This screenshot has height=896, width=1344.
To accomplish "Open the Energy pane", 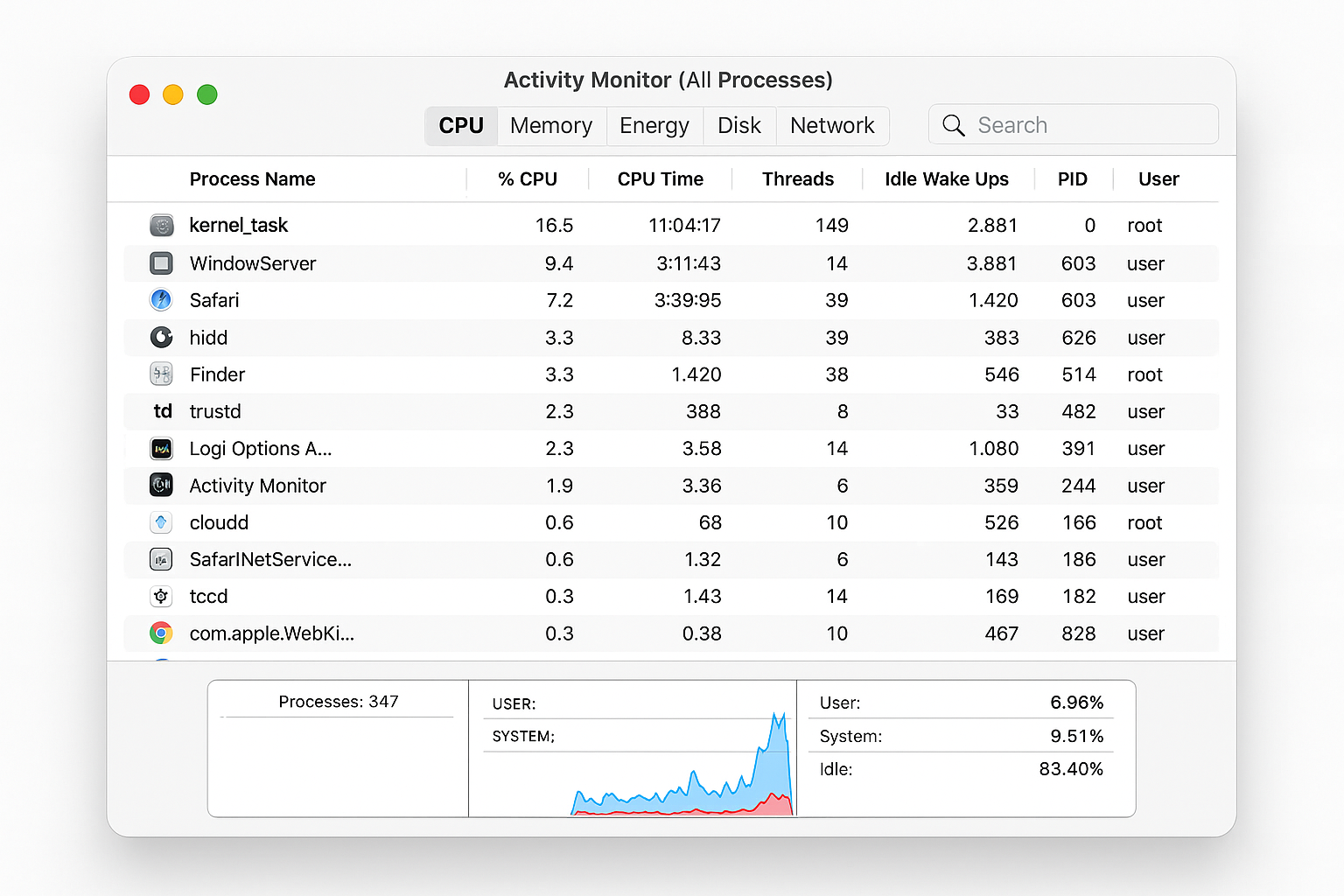I will (x=654, y=125).
